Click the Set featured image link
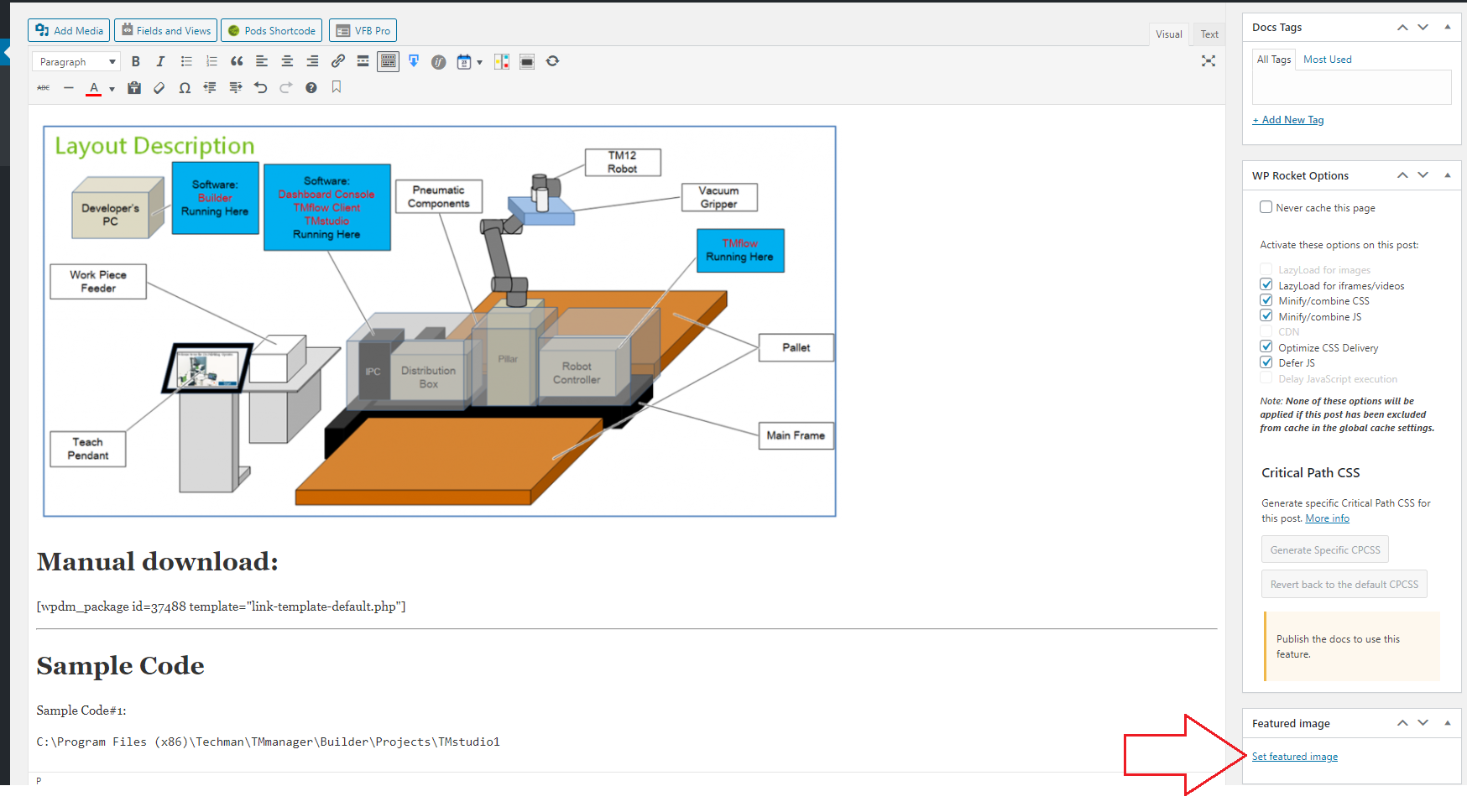Screen dimensions: 1467x812 (1295, 757)
